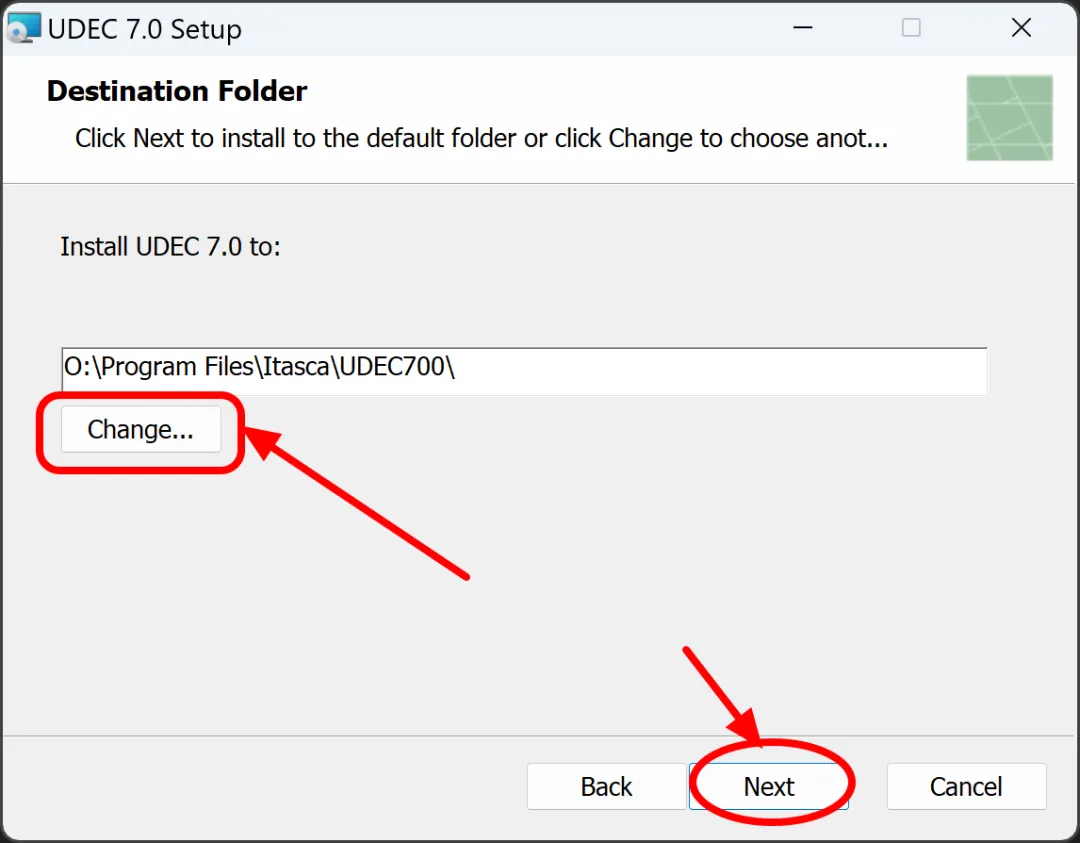Viewport: 1080px width, 843px height.
Task: Proceed with the Next button
Action: [x=768, y=786]
